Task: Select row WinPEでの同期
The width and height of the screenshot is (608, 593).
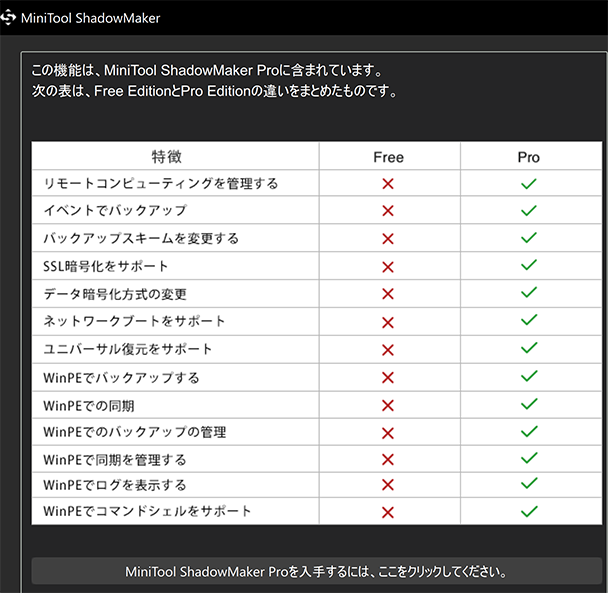Action: (x=316, y=405)
